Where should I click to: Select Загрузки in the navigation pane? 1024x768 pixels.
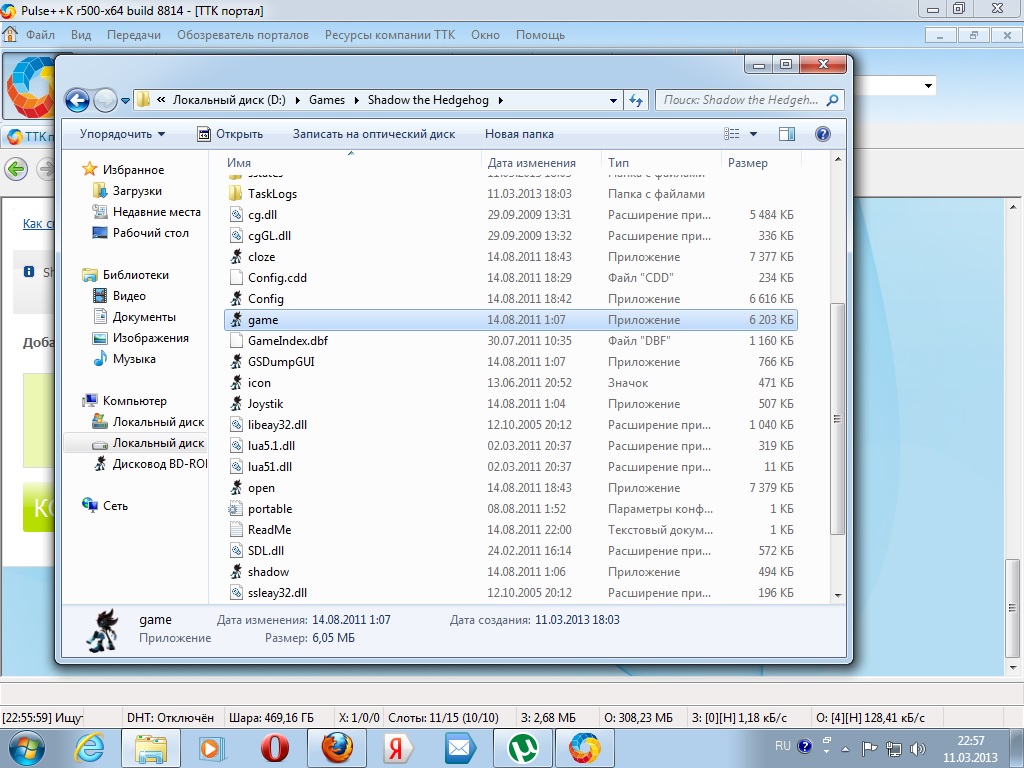click(x=137, y=191)
